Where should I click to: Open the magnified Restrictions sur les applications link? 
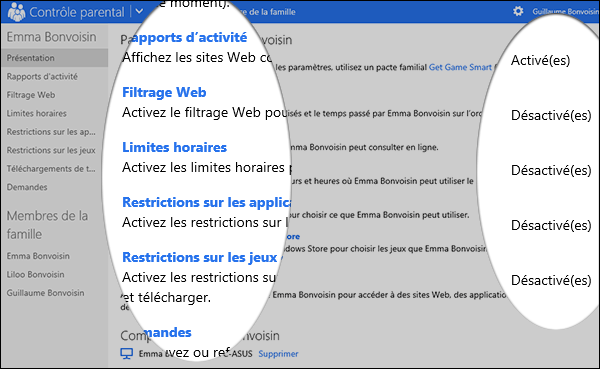click(x=207, y=202)
